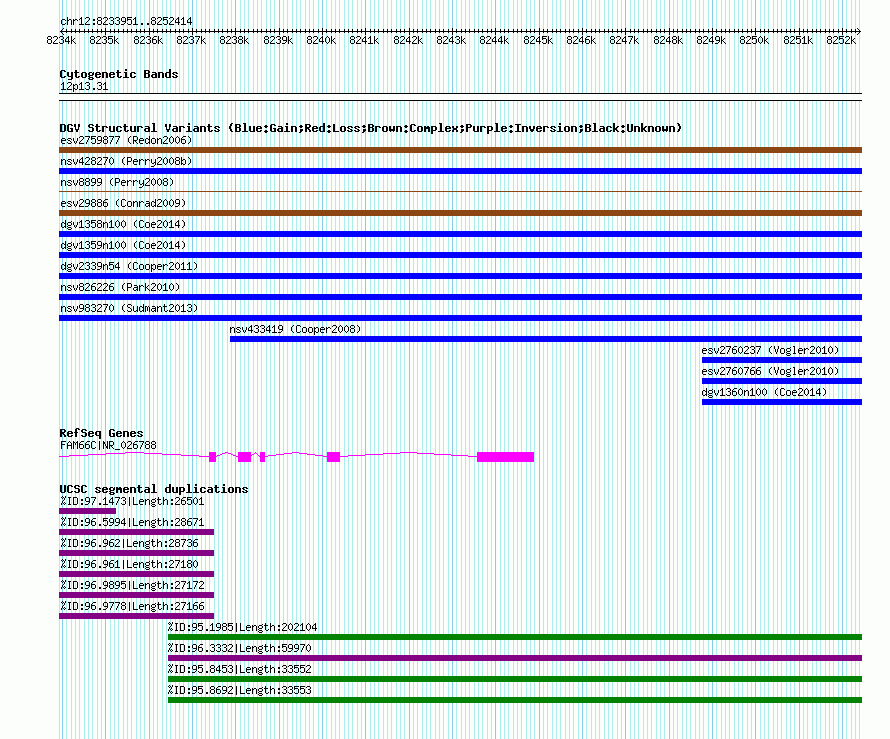The width and height of the screenshot is (890, 739).
Task: Select the dgv2339n54 blue gain bar
Action: [460, 276]
